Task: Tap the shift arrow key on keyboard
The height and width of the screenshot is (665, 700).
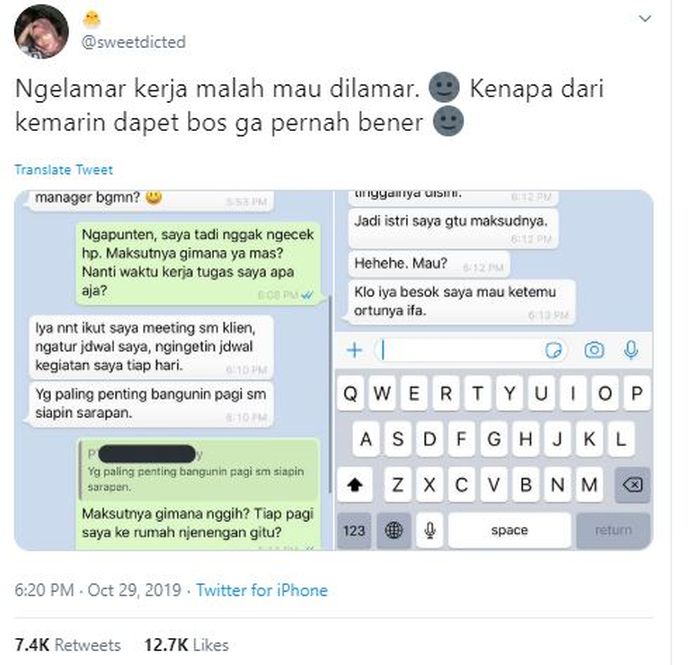Action: 355,484
